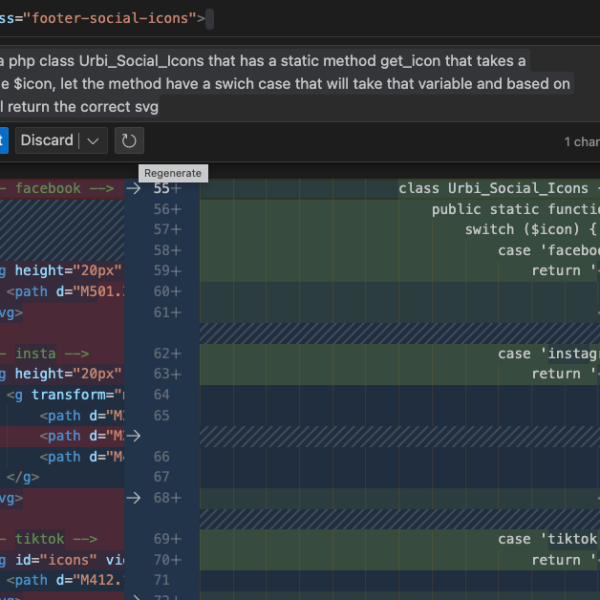Click line number 55+ in gutter
This screenshot has height=600, width=600.
click(x=167, y=188)
